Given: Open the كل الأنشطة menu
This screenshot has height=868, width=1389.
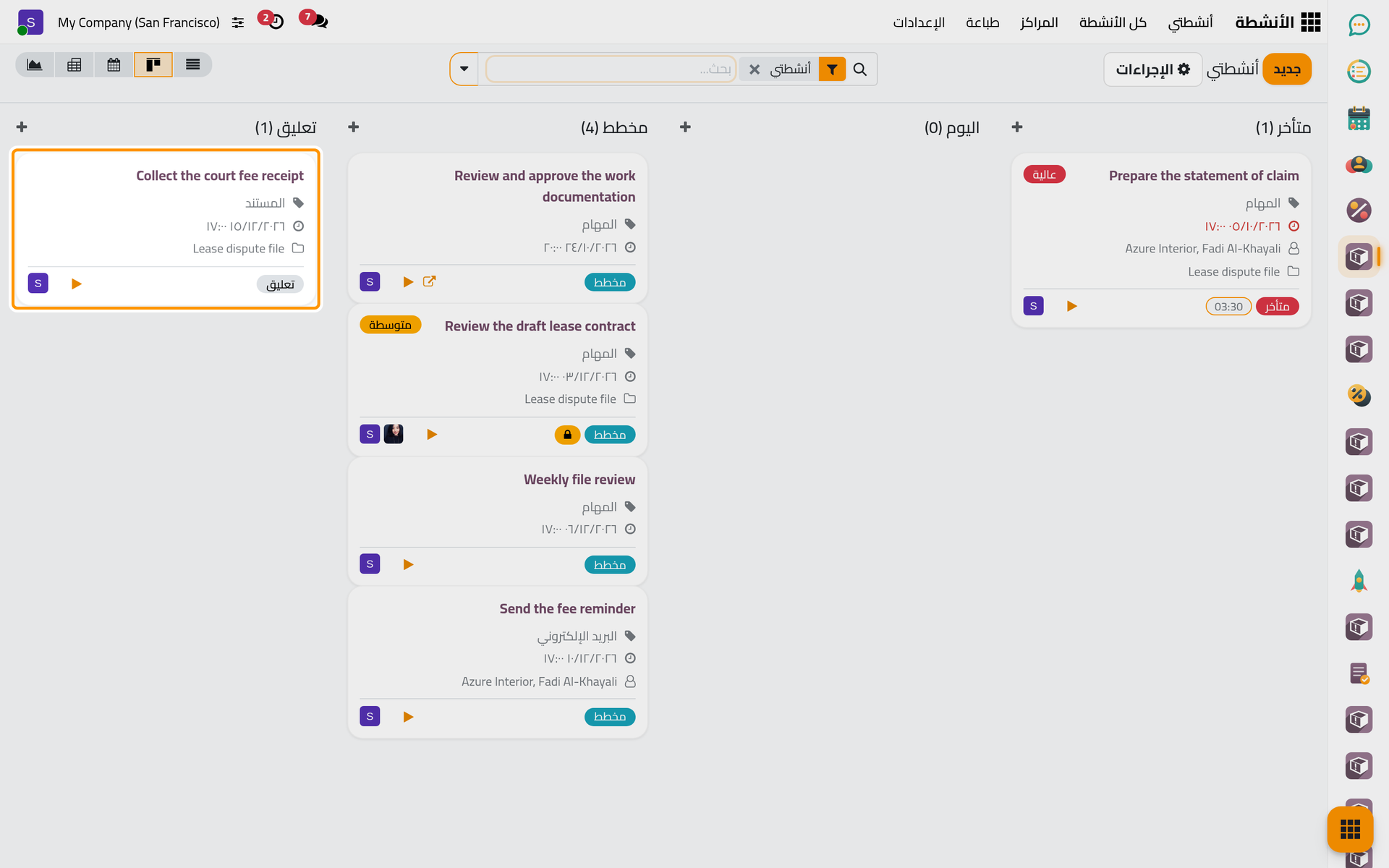Looking at the screenshot, I should coord(1113,22).
